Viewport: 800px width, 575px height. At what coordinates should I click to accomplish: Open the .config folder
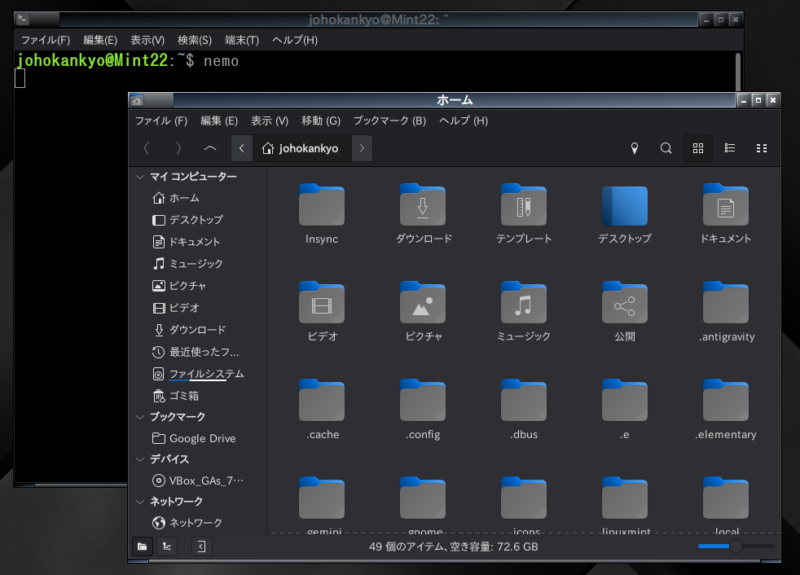(x=423, y=402)
